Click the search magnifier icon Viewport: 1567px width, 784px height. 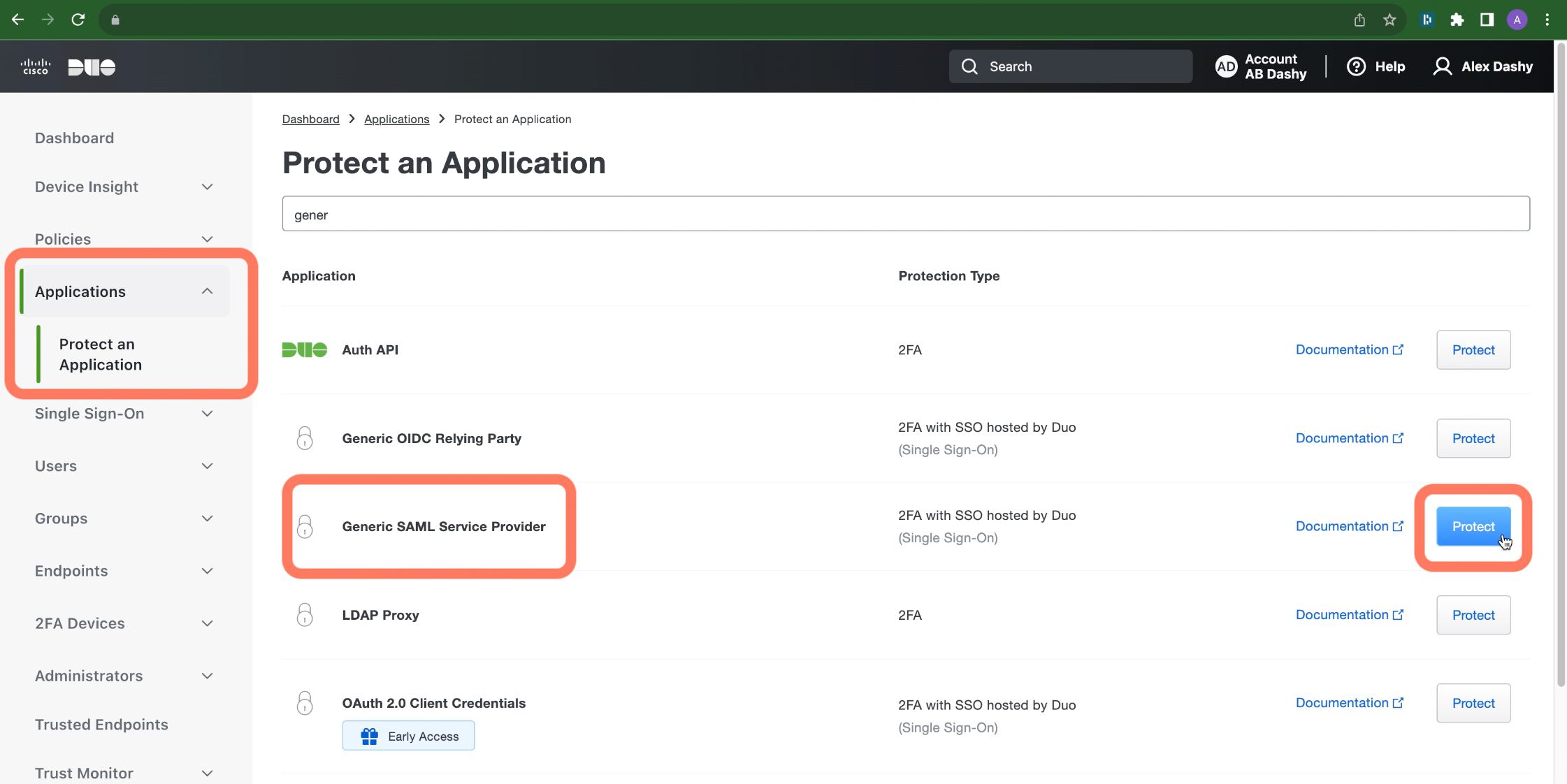pyautogui.click(x=969, y=66)
